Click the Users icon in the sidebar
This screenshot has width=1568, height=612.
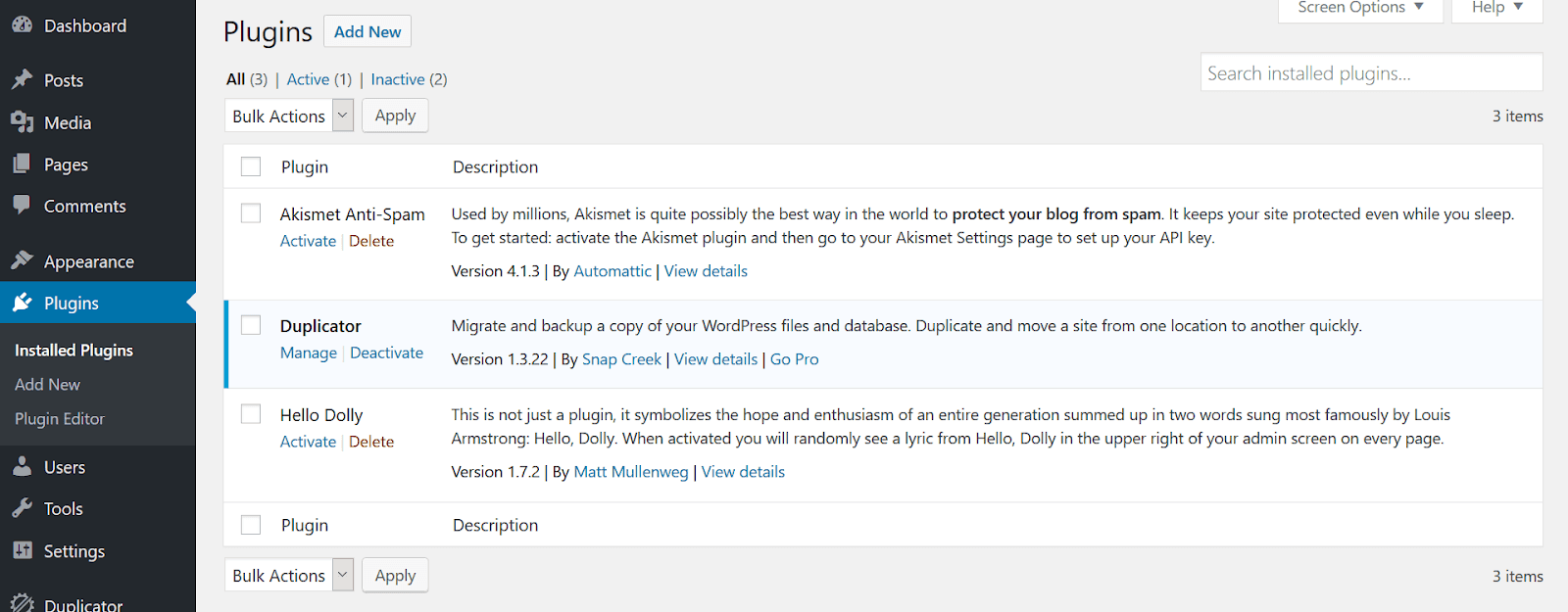tap(23, 466)
